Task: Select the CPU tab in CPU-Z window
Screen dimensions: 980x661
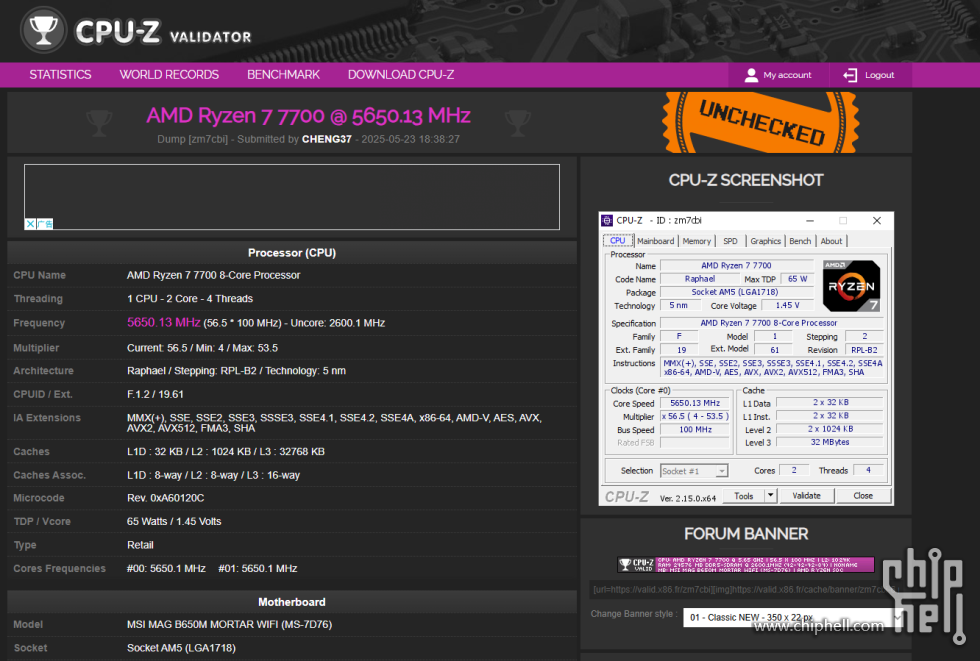Action: [x=618, y=241]
